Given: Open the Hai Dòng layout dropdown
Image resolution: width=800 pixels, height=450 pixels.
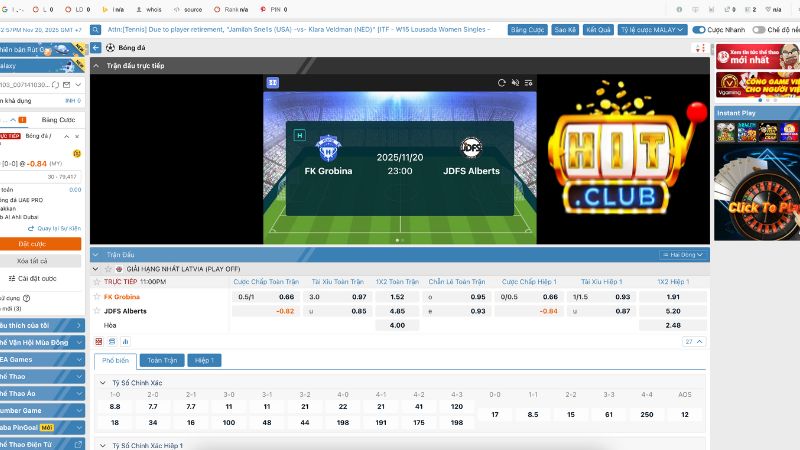Looking at the screenshot, I should pos(683,255).
